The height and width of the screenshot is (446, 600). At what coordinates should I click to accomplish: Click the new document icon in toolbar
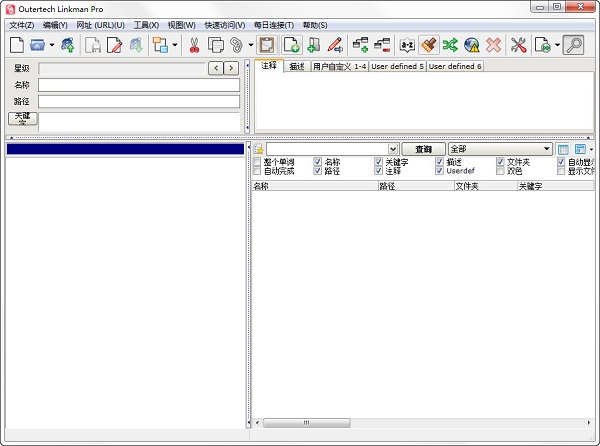17,45
